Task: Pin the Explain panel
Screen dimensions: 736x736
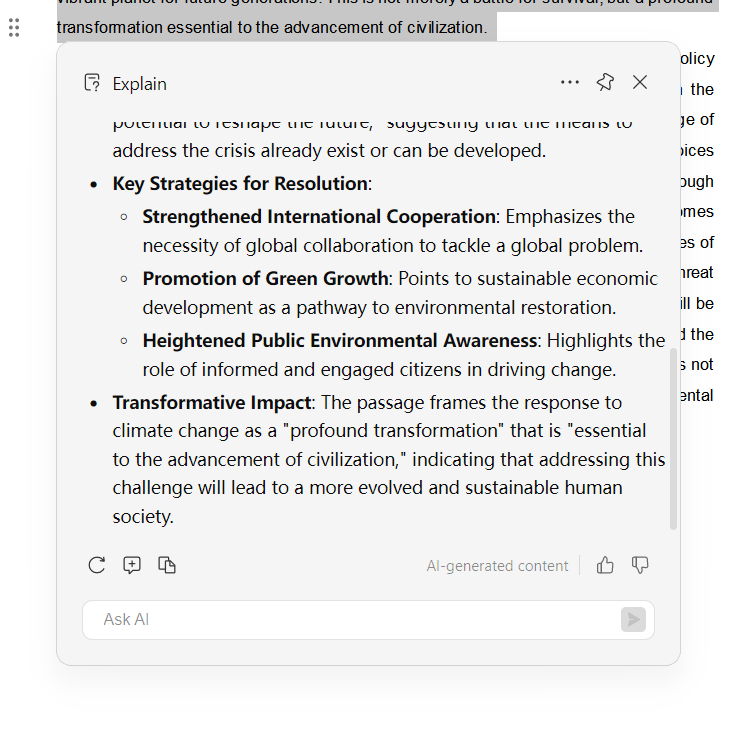Action: 605,82
